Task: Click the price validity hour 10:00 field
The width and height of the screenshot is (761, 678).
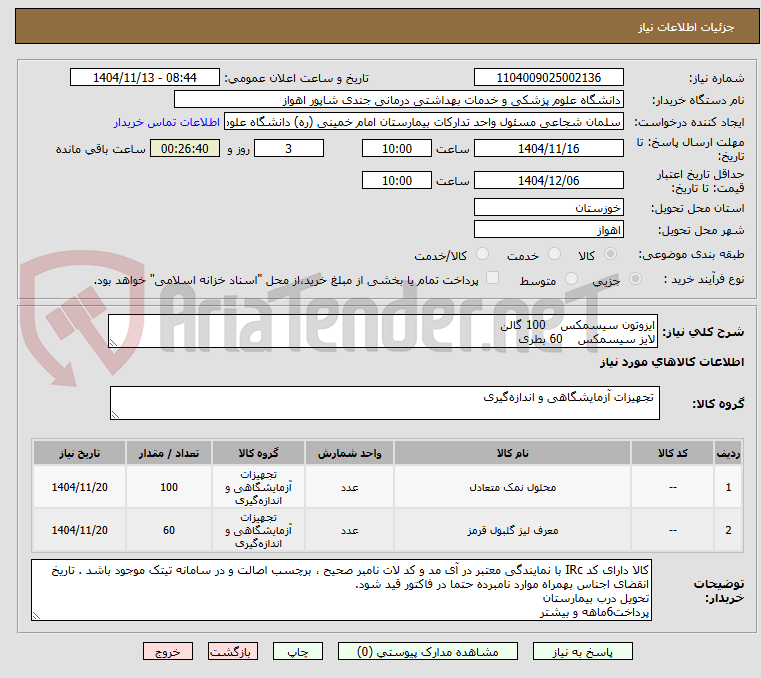Action: pyautogui.click(x=397, y=181)
